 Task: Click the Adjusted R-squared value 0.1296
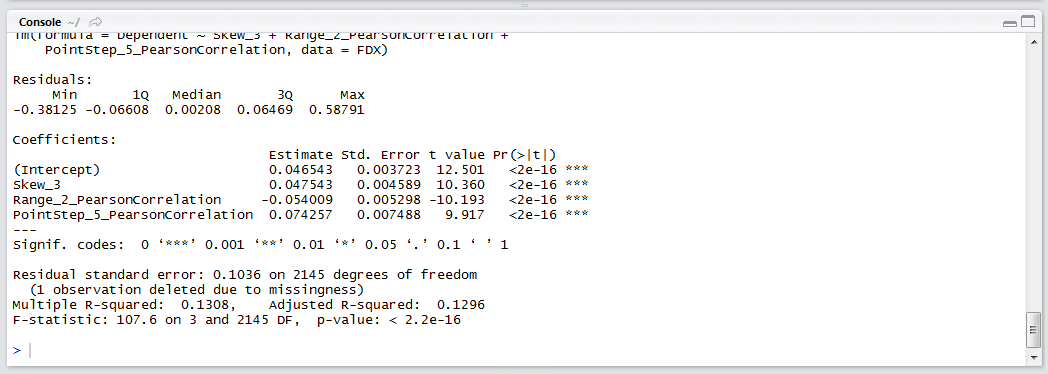[461, 305]
